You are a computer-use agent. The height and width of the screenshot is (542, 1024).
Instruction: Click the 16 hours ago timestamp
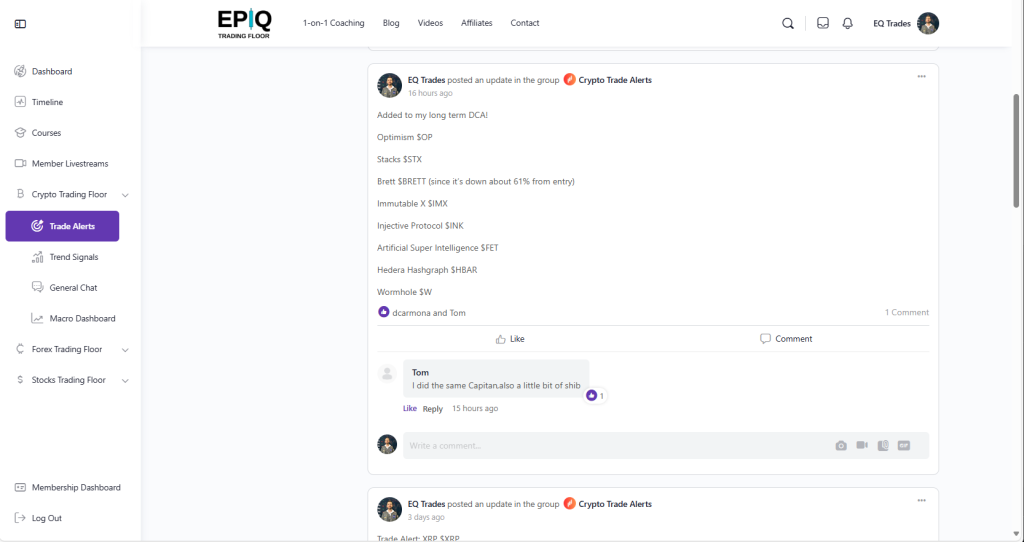tap(430, 93)
